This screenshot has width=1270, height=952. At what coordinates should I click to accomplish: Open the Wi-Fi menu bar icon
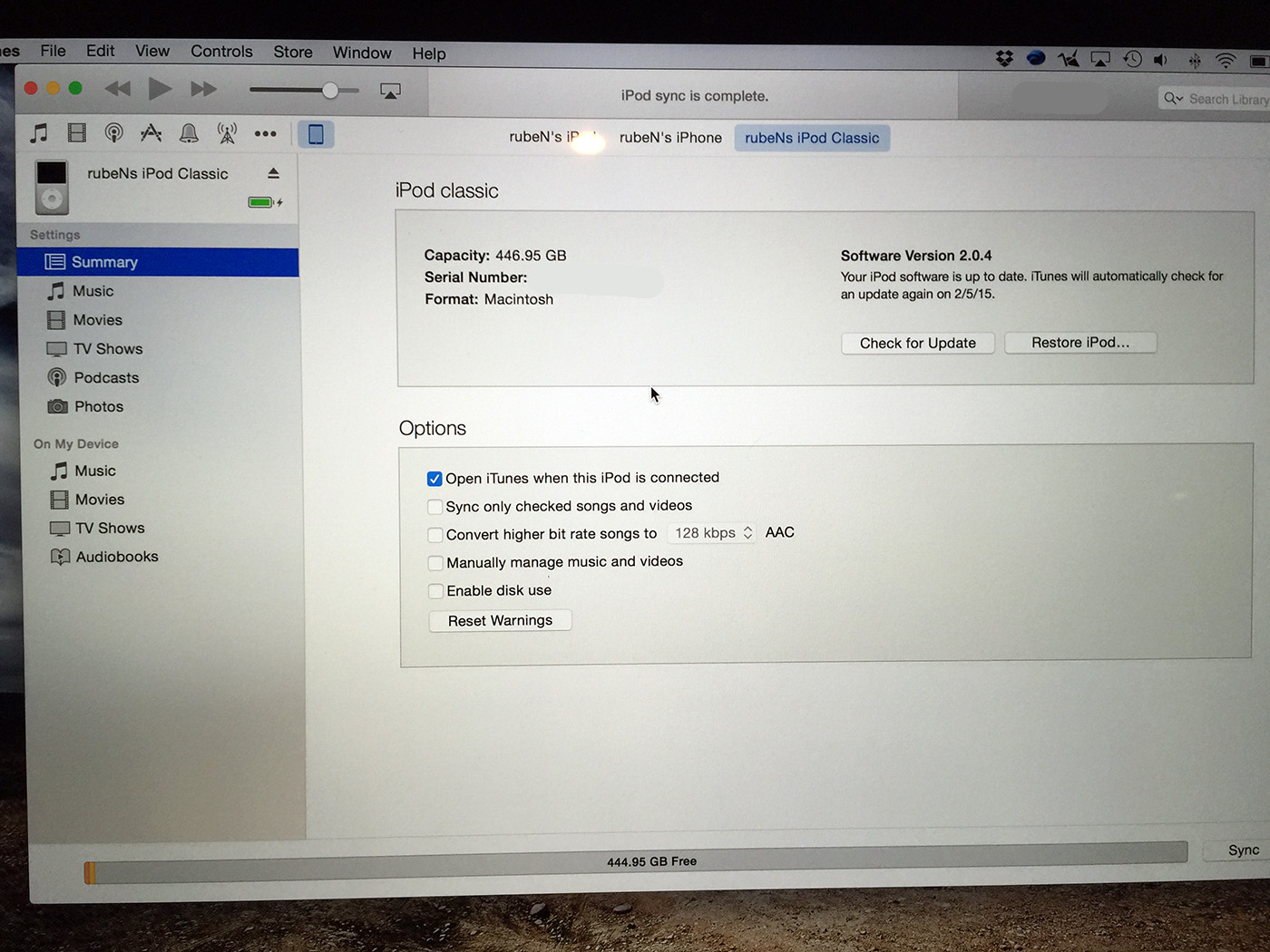click(1226, 61)
